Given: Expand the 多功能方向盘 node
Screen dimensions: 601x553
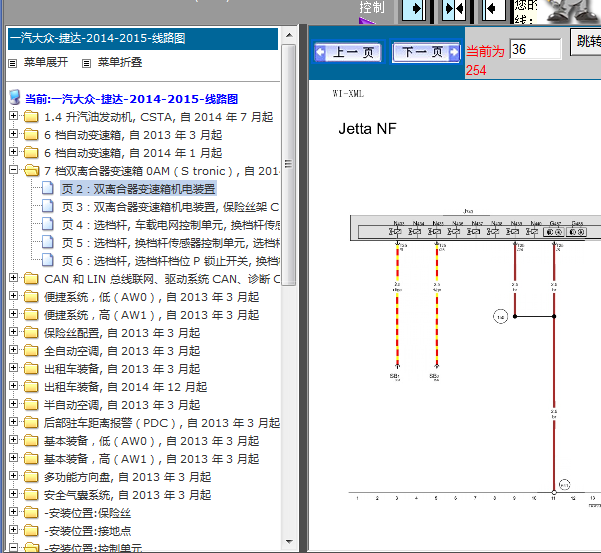Looking at the screenshot, I should click(13, 476).
